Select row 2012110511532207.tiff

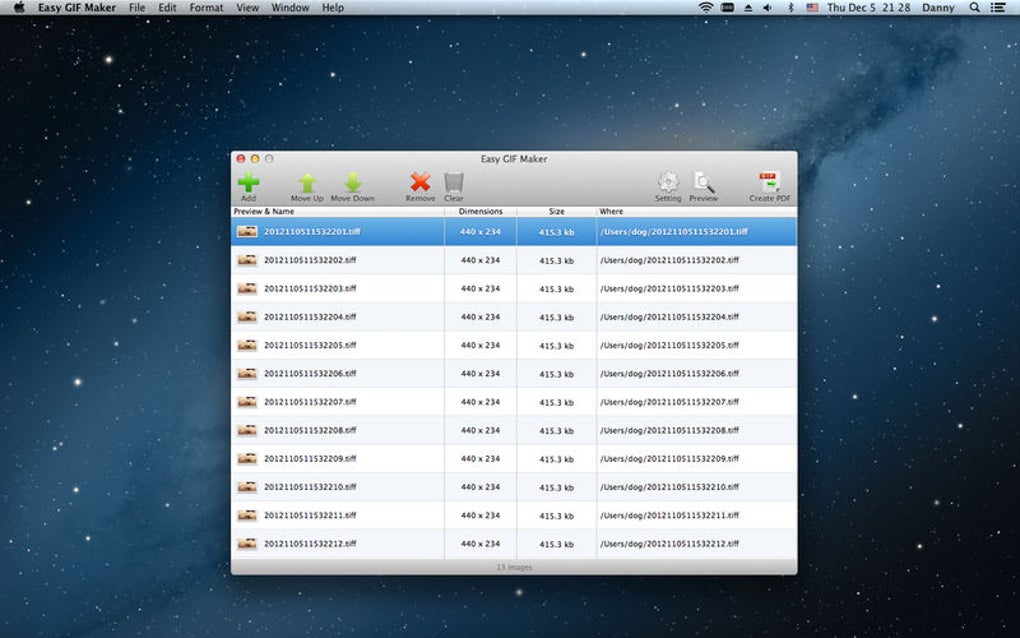[514, 402]
